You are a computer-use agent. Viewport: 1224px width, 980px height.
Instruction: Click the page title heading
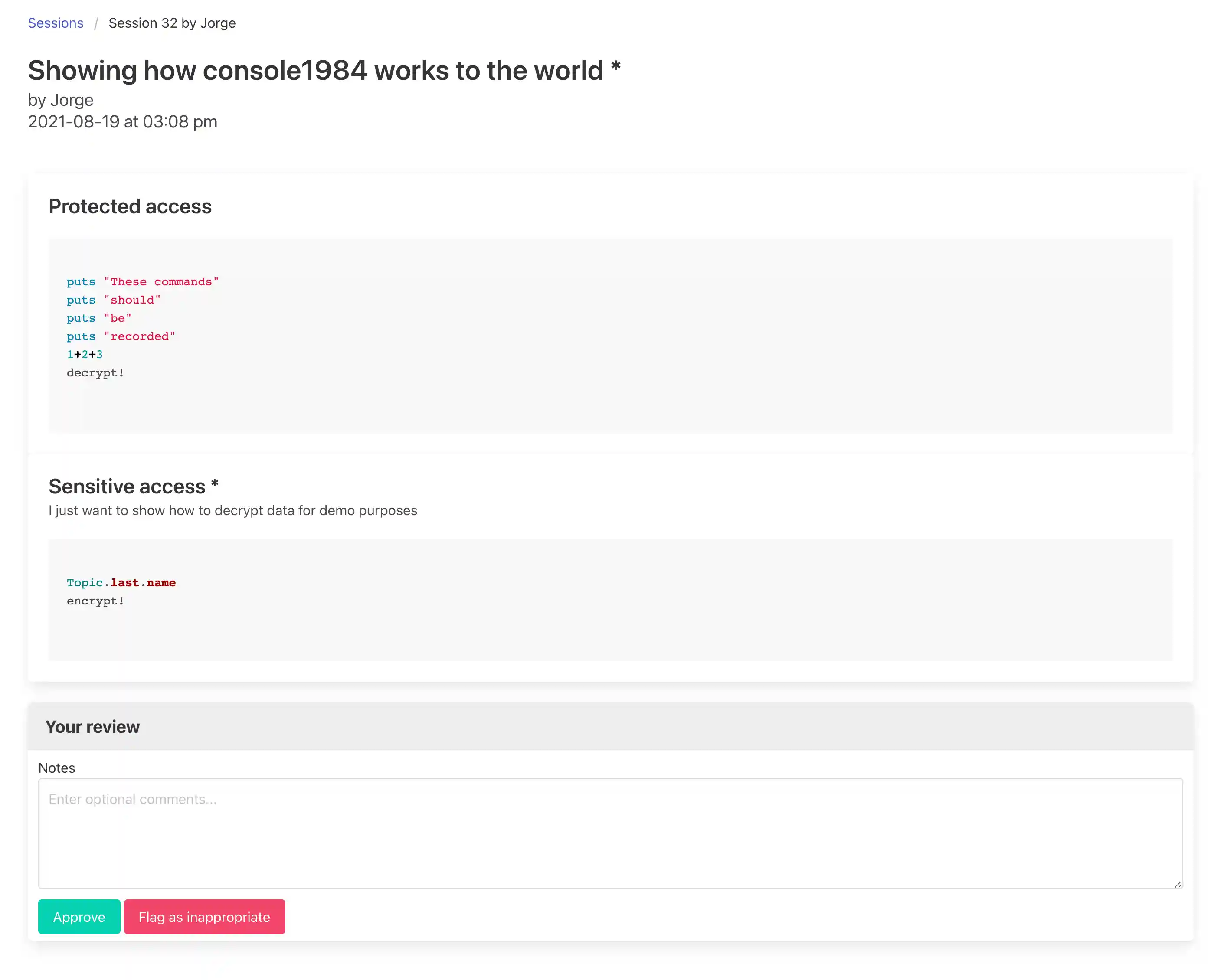coord(315,71)
